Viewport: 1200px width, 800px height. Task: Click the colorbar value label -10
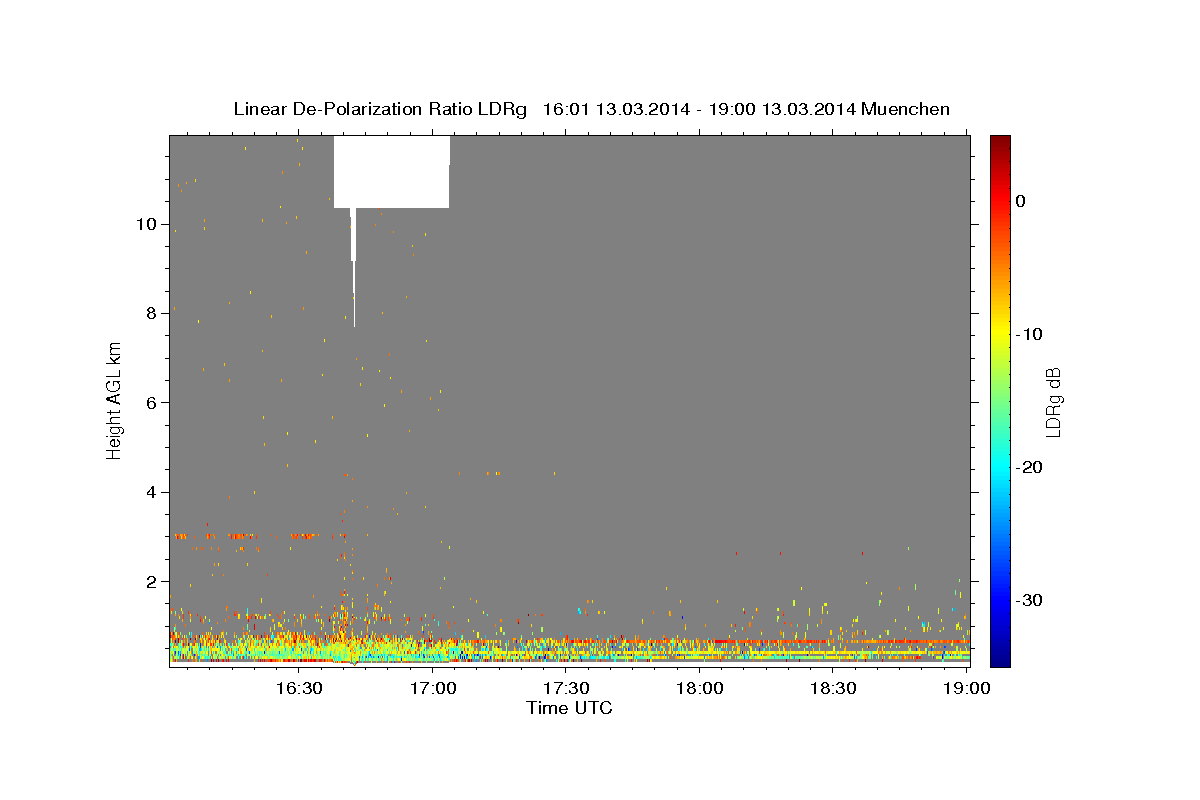coord(1028,334)
